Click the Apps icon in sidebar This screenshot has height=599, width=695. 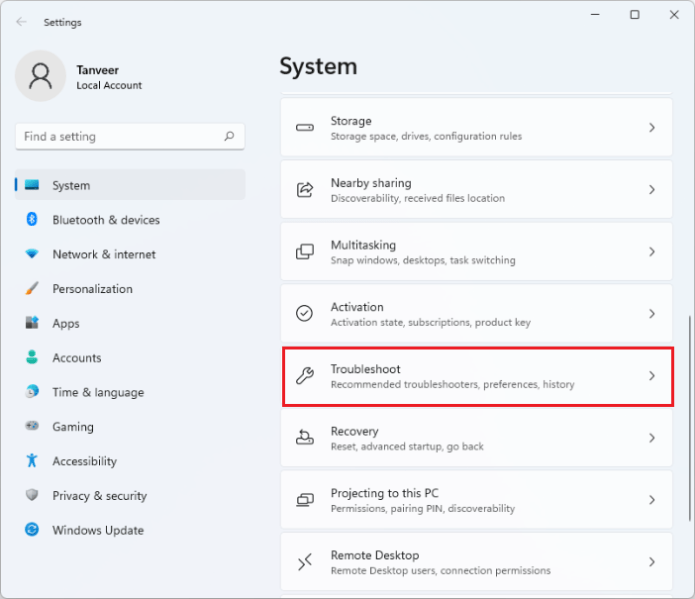32,322
